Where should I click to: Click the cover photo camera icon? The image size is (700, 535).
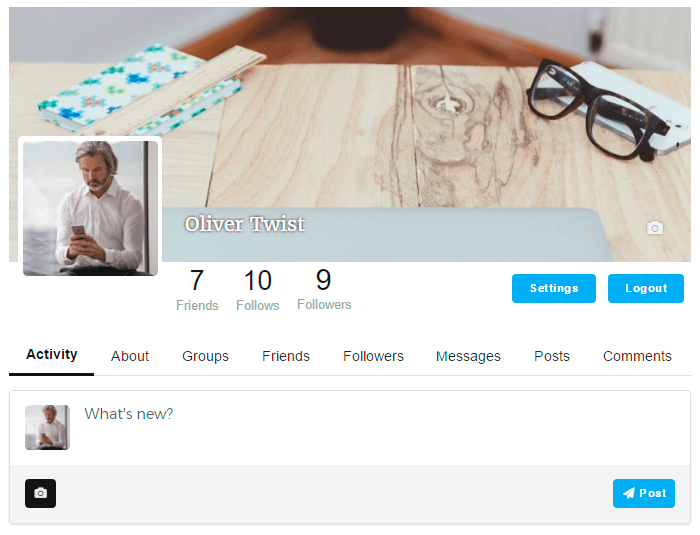pyautogui.click(x=654, y=228)
